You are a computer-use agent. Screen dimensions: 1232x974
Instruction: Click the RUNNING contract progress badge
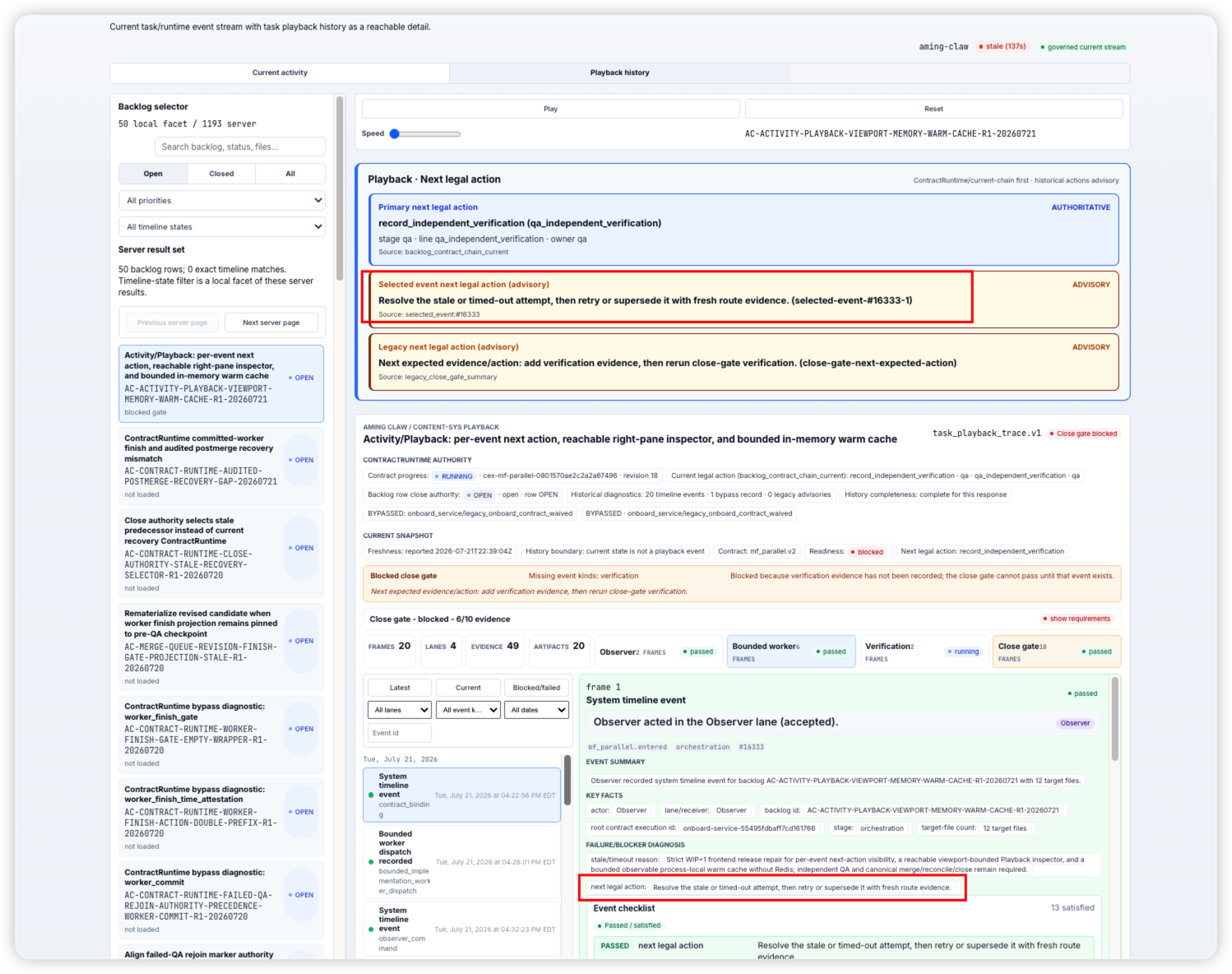(453, 476)
